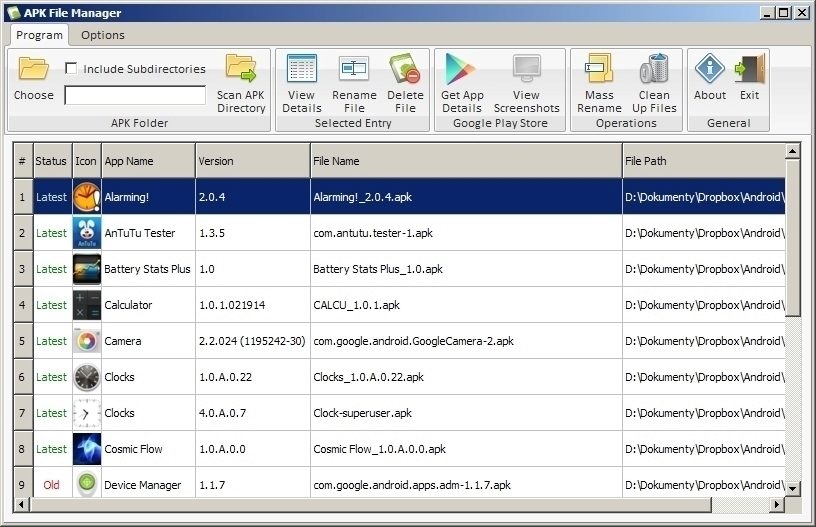Click Clock-superuser.apk file name cell

[x=466, y=413]
